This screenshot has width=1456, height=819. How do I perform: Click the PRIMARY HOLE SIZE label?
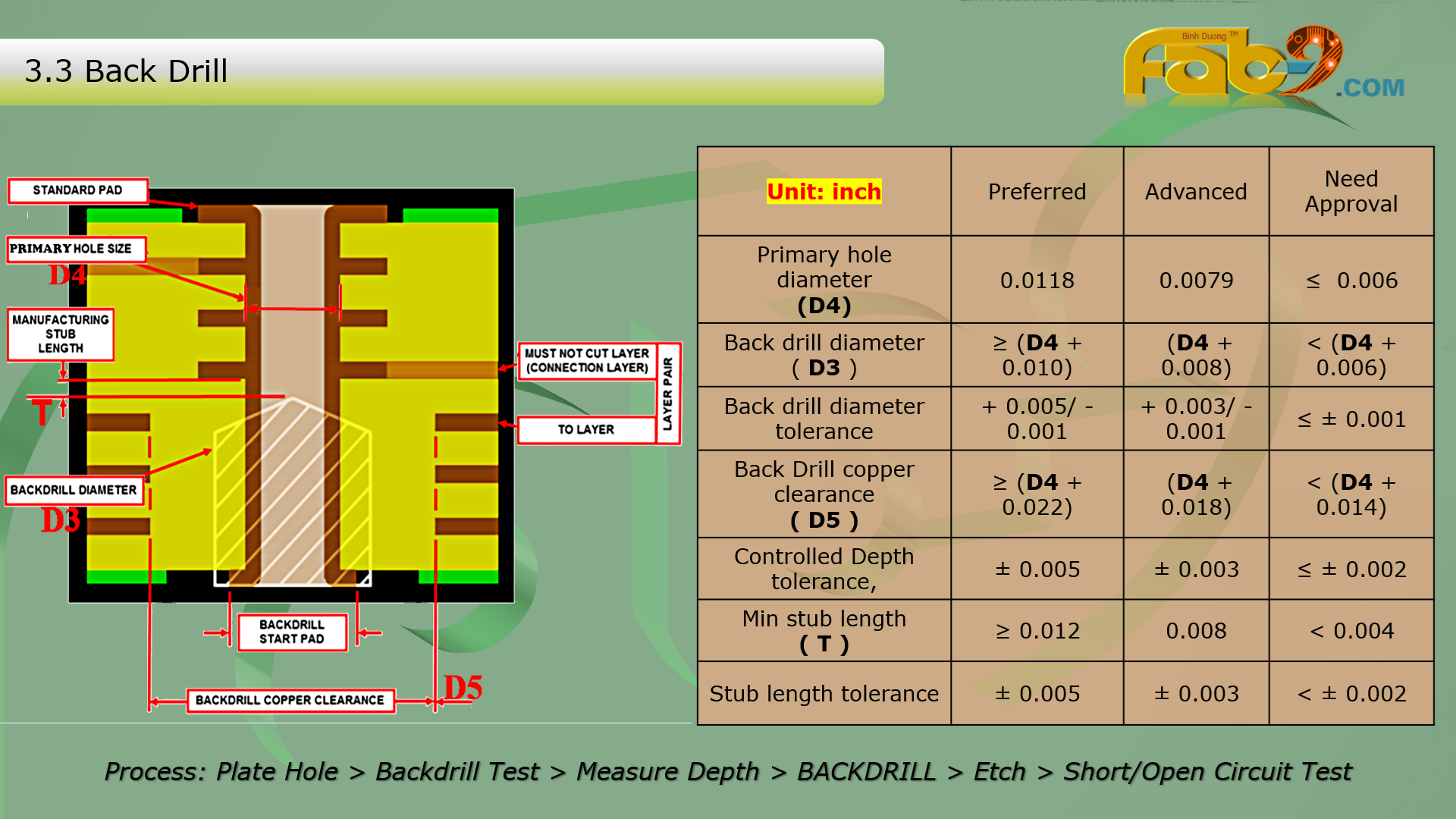74,249
